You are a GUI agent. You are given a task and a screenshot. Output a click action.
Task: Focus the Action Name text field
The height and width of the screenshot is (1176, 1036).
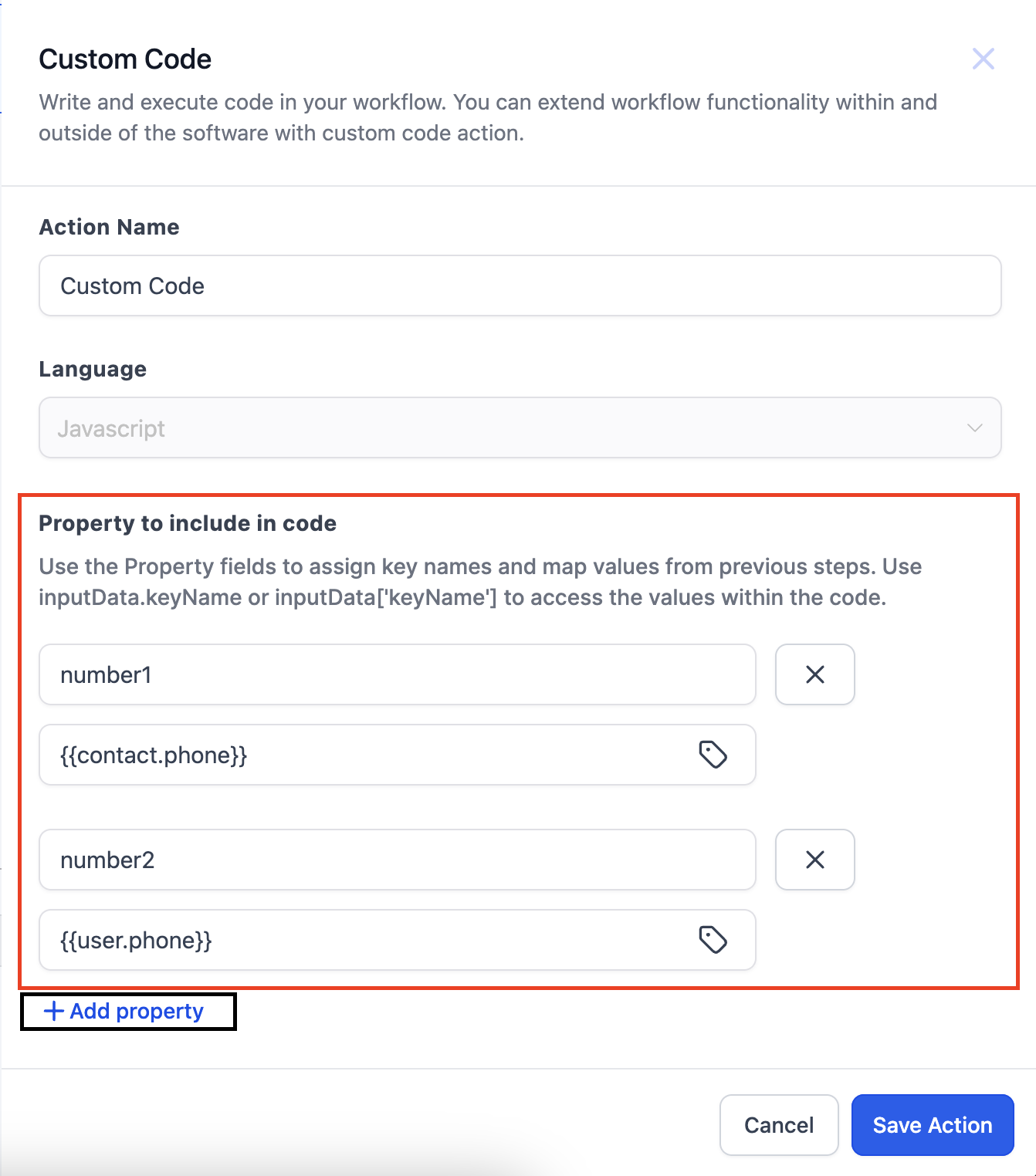520,286
